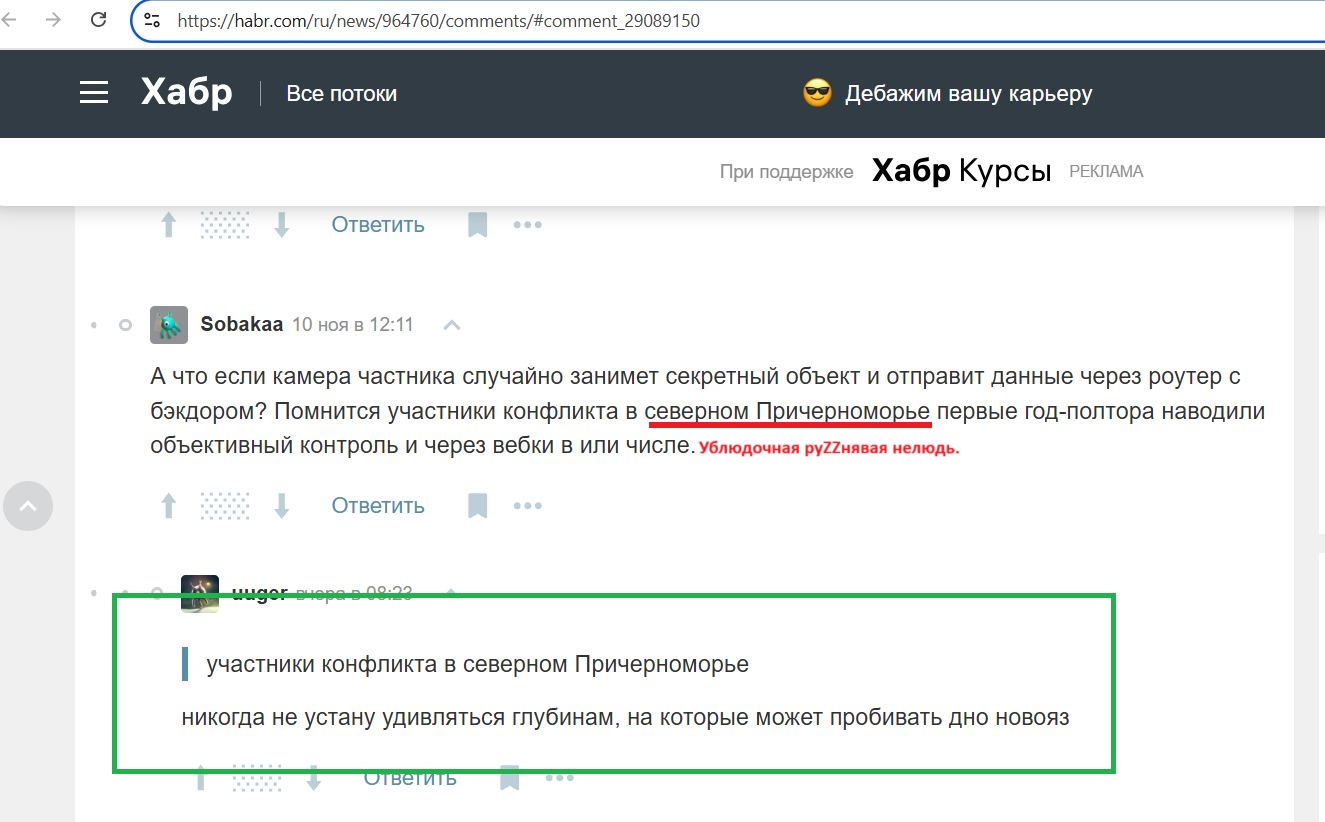
Task: Bookmark the topmost comment
Action: click(477, 223)
